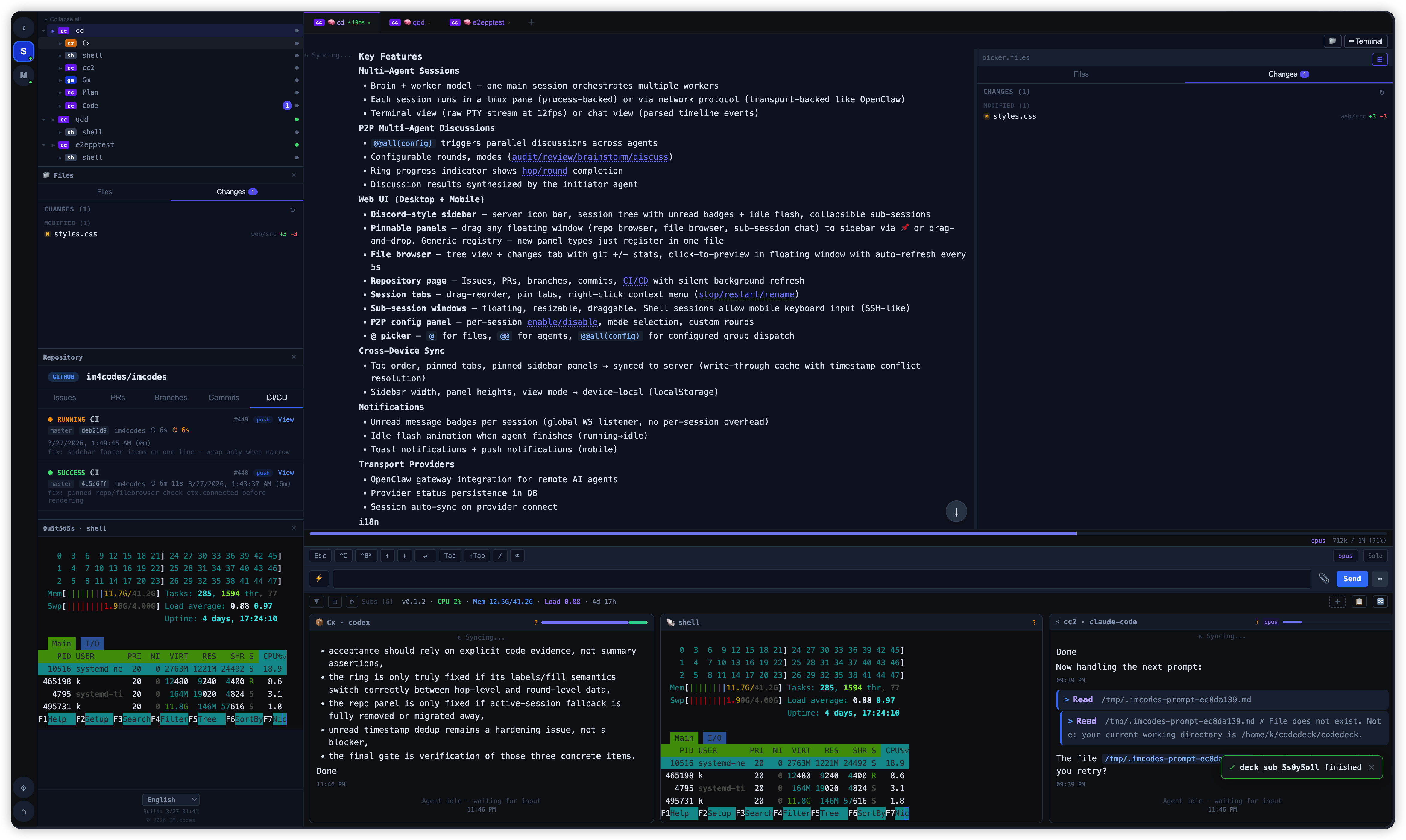Toggle the opus model button above the input
Image resolution: width=1406 pixels, height=840 pixels.
1346,556
